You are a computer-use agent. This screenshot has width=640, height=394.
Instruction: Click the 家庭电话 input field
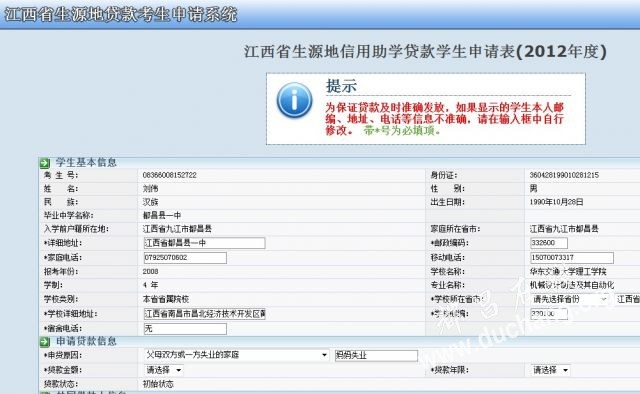tap(185, 258)
